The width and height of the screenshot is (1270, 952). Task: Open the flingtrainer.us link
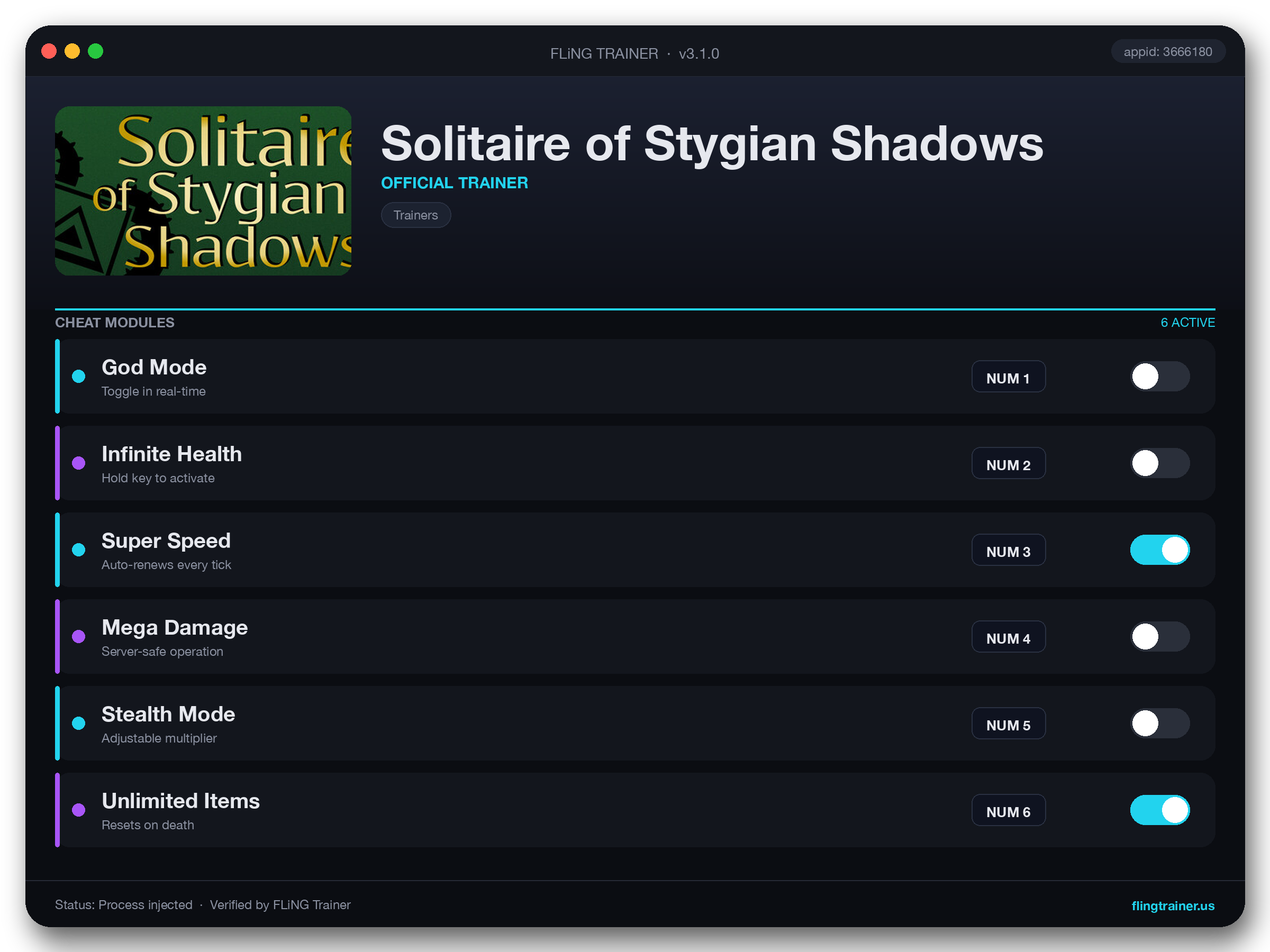[1173, 905]
